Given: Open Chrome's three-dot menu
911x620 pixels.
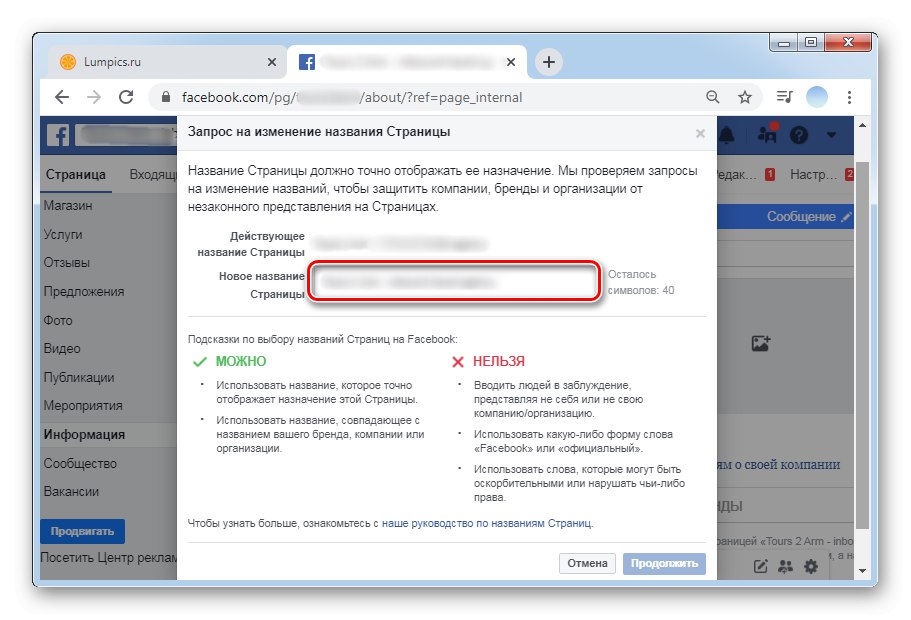Looking at the screenshot, I should click(849, 97).
